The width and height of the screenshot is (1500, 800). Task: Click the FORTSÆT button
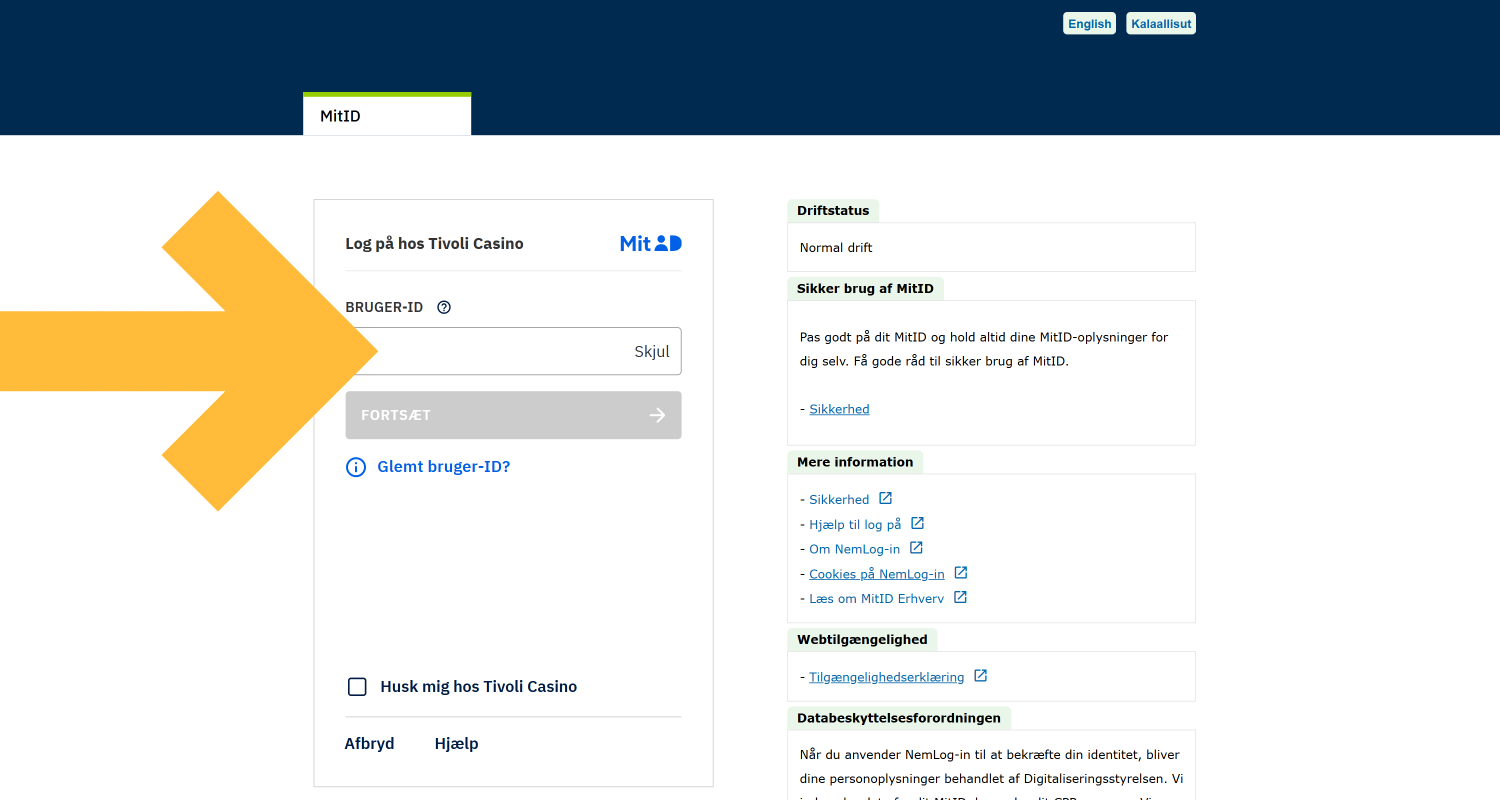click(x=513, y=415)
